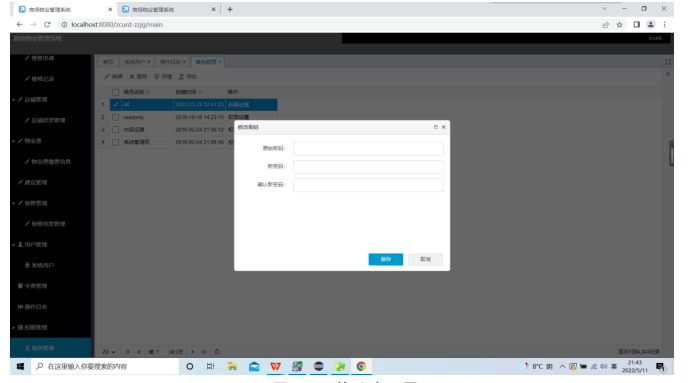694x383 pixels.
Task: Open the Chrome profile avatar
Action: [651, 25]
